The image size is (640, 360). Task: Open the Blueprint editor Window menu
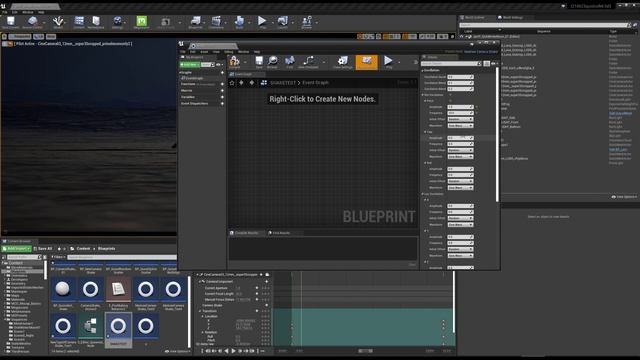243,52
